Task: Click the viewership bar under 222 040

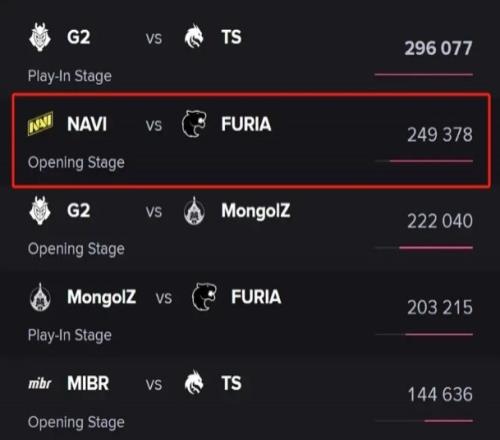Action: 424,248
